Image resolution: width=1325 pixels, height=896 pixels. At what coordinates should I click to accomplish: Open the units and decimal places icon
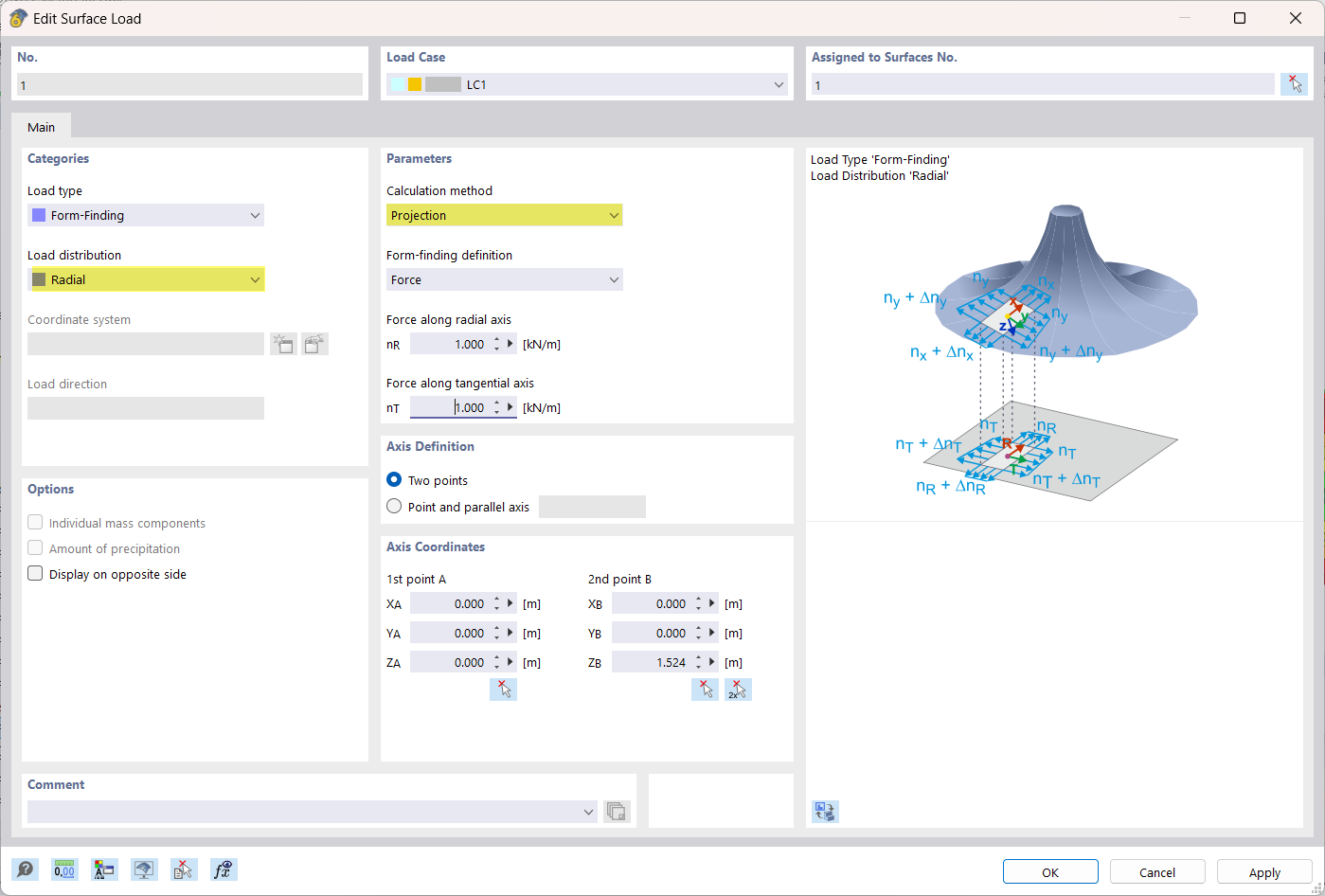pos(64,869)
